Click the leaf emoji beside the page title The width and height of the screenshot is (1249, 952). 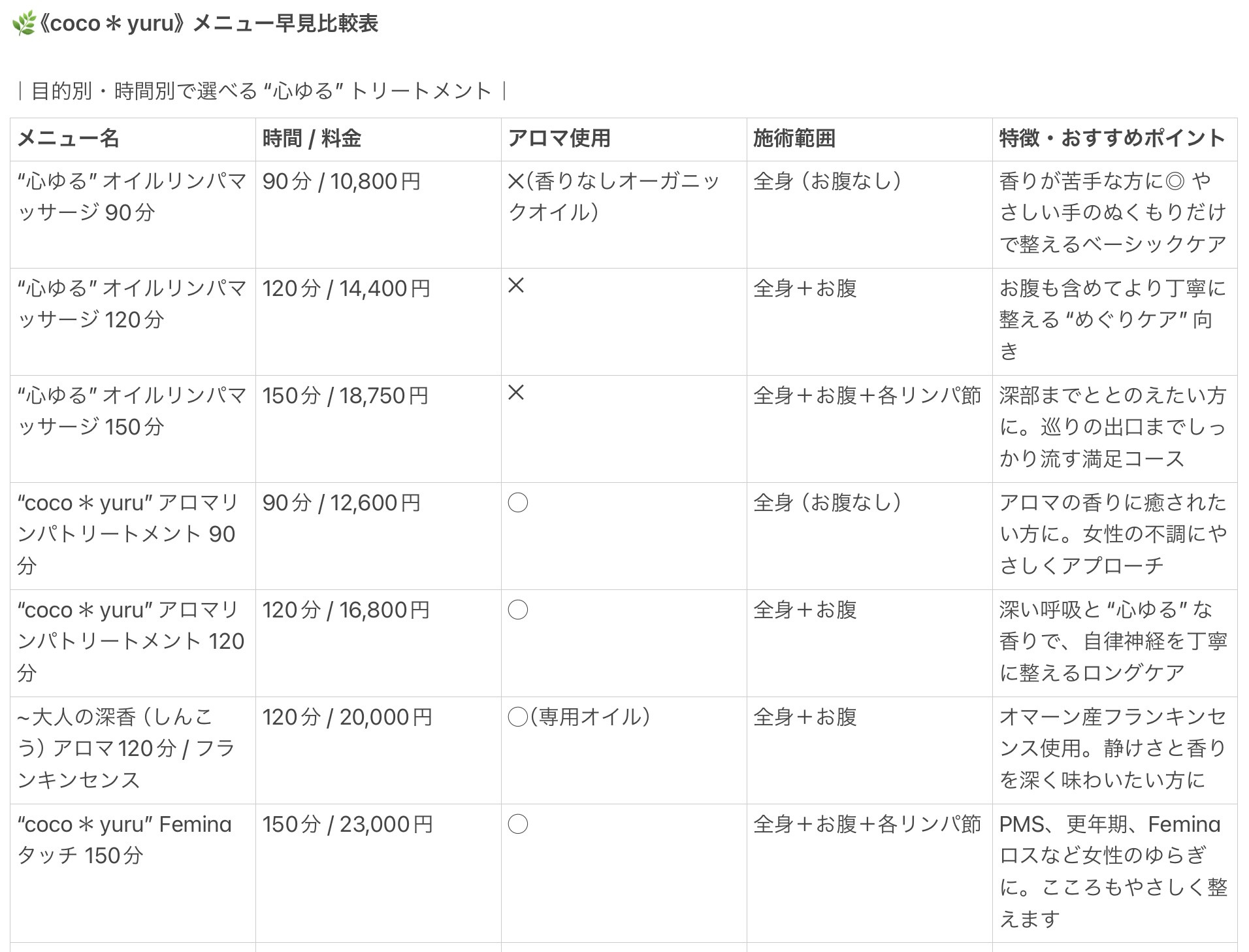pos(24,24)
